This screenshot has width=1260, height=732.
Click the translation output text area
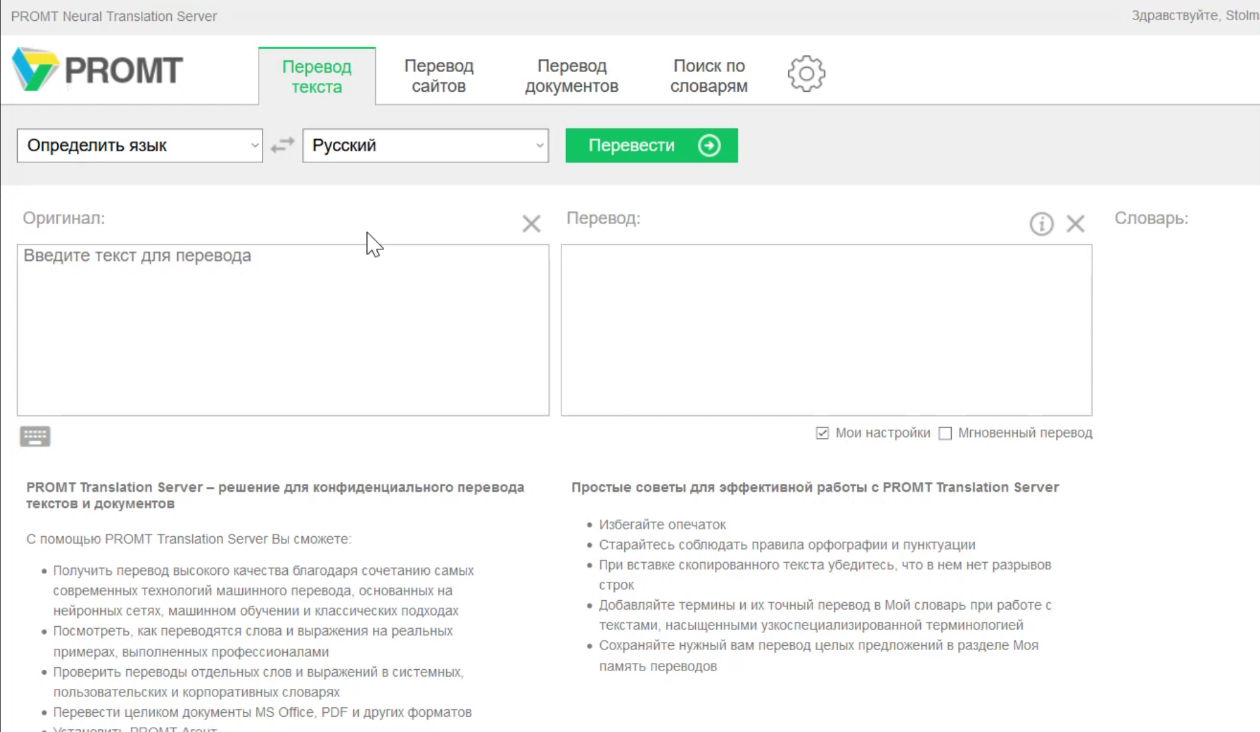826,330
